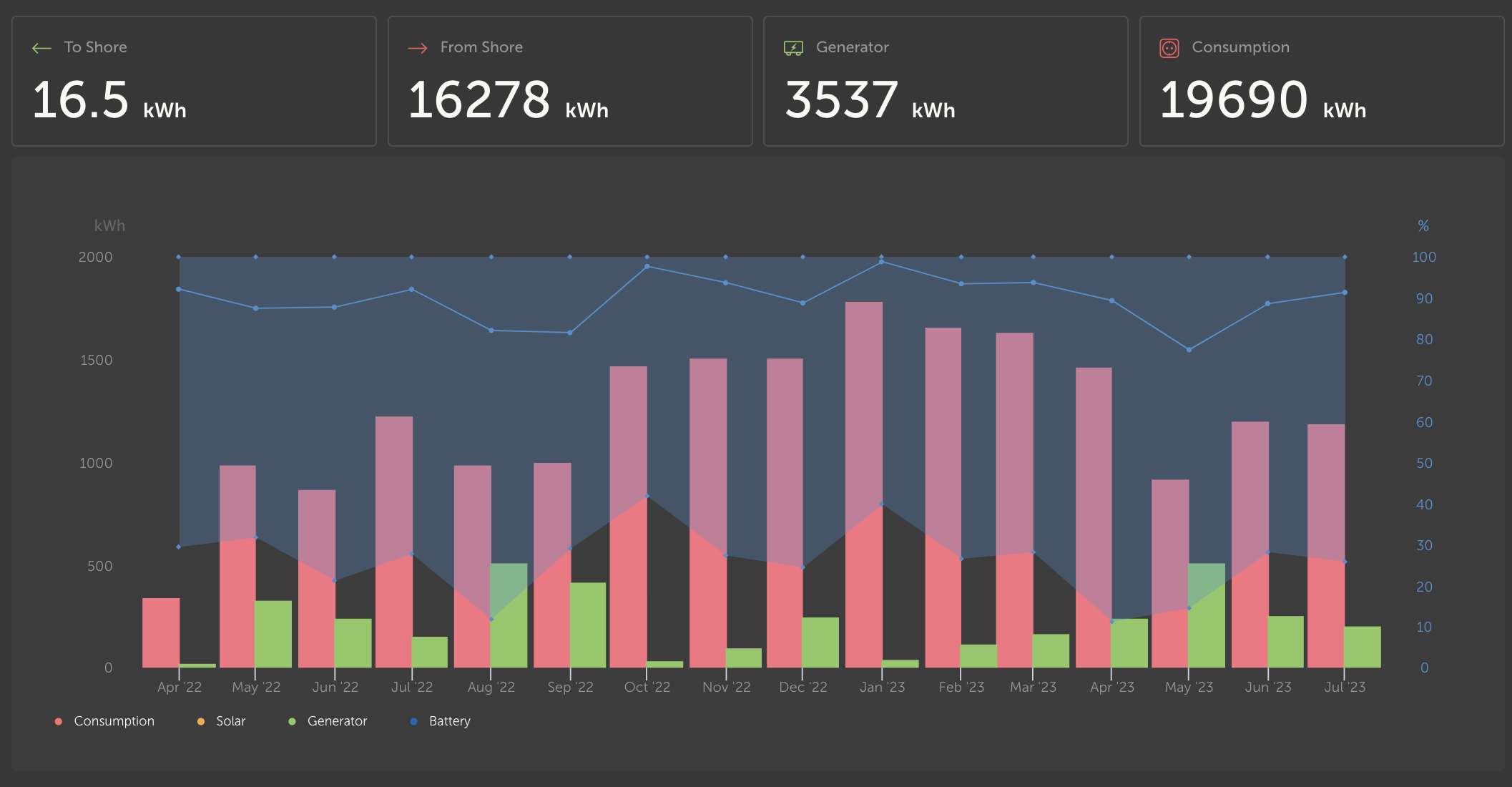
Task: Click the Apr '22 x-axis label
Action: coord(179,687)
